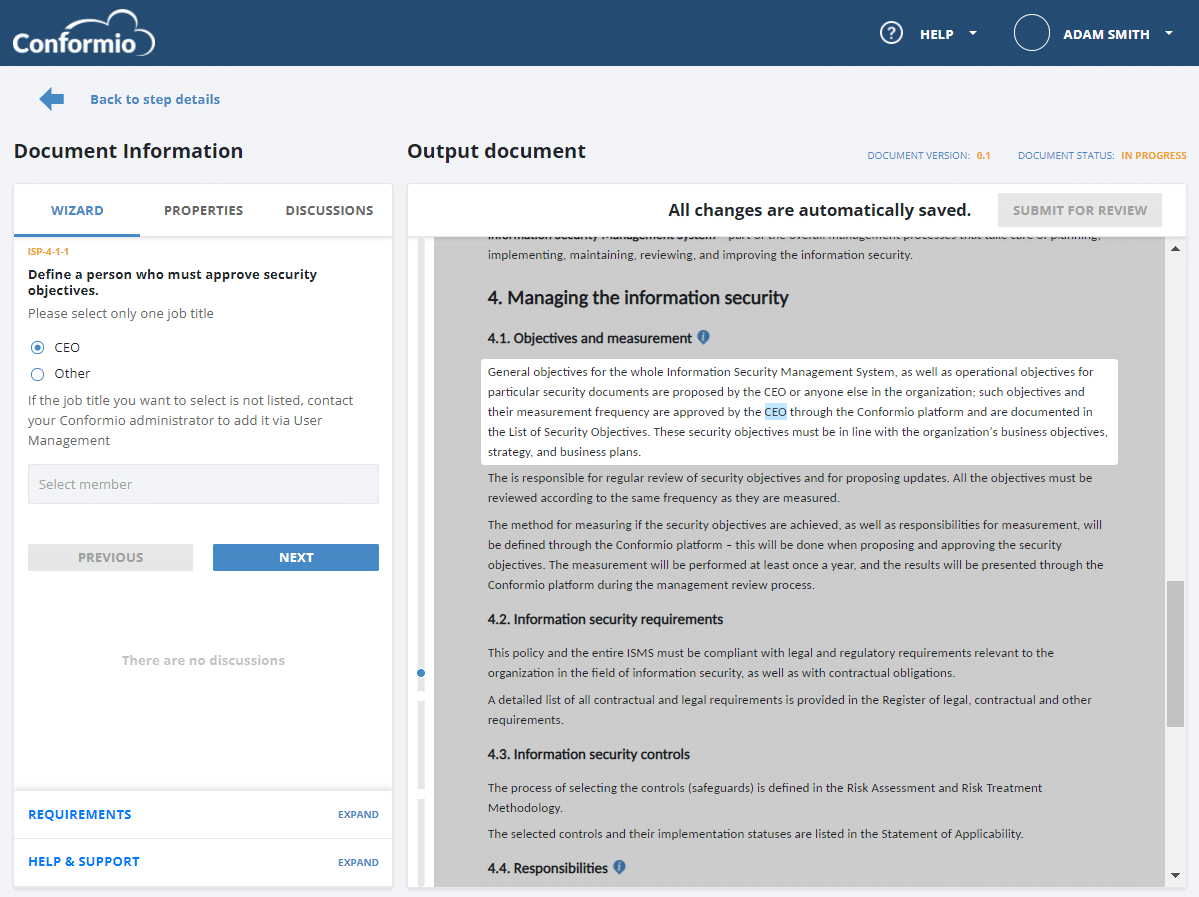Click the ISP-4-1-1 step code
The image size is (1199, 897).
[x=48, y=252]
